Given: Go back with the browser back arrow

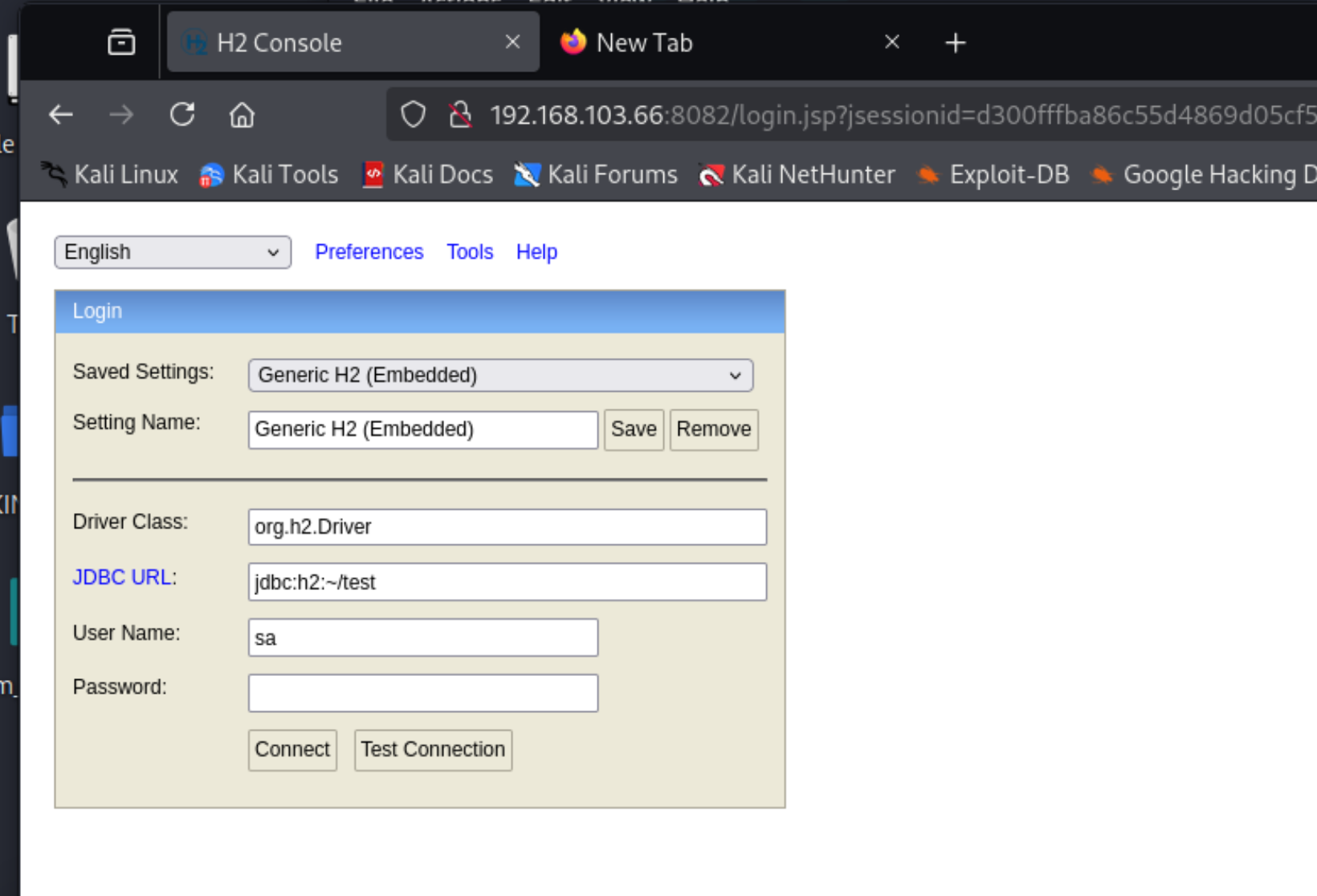Looking at the screenshot, I should coord(61,115).
